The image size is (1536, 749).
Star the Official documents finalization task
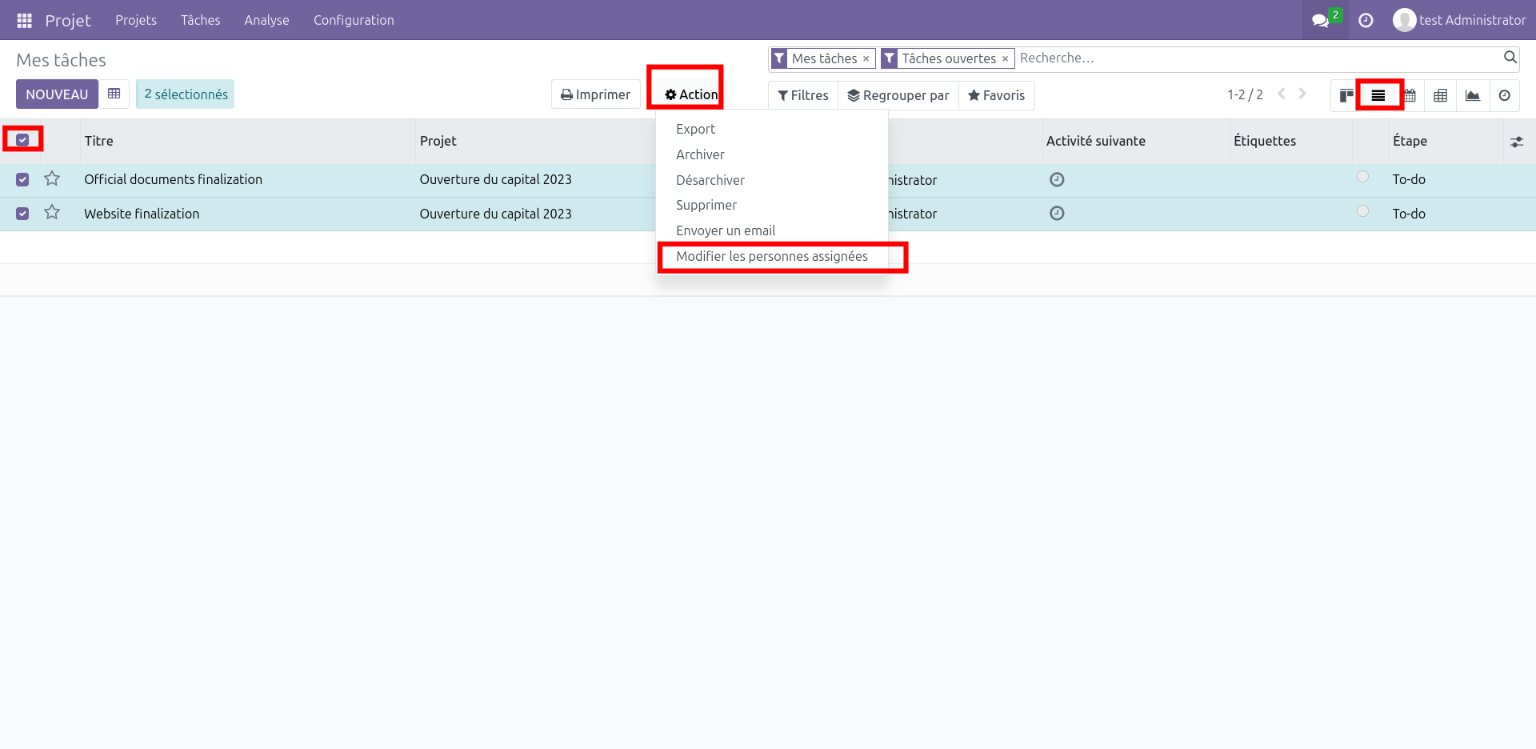(x=52, y=179)
